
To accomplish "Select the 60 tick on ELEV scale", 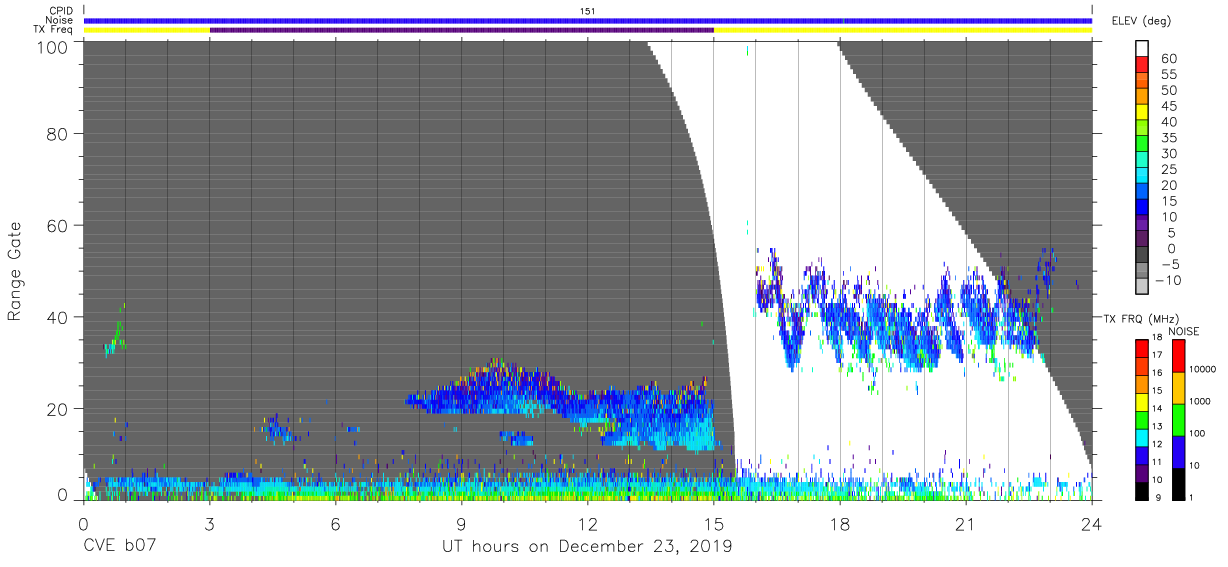I will coord(1167,58).
